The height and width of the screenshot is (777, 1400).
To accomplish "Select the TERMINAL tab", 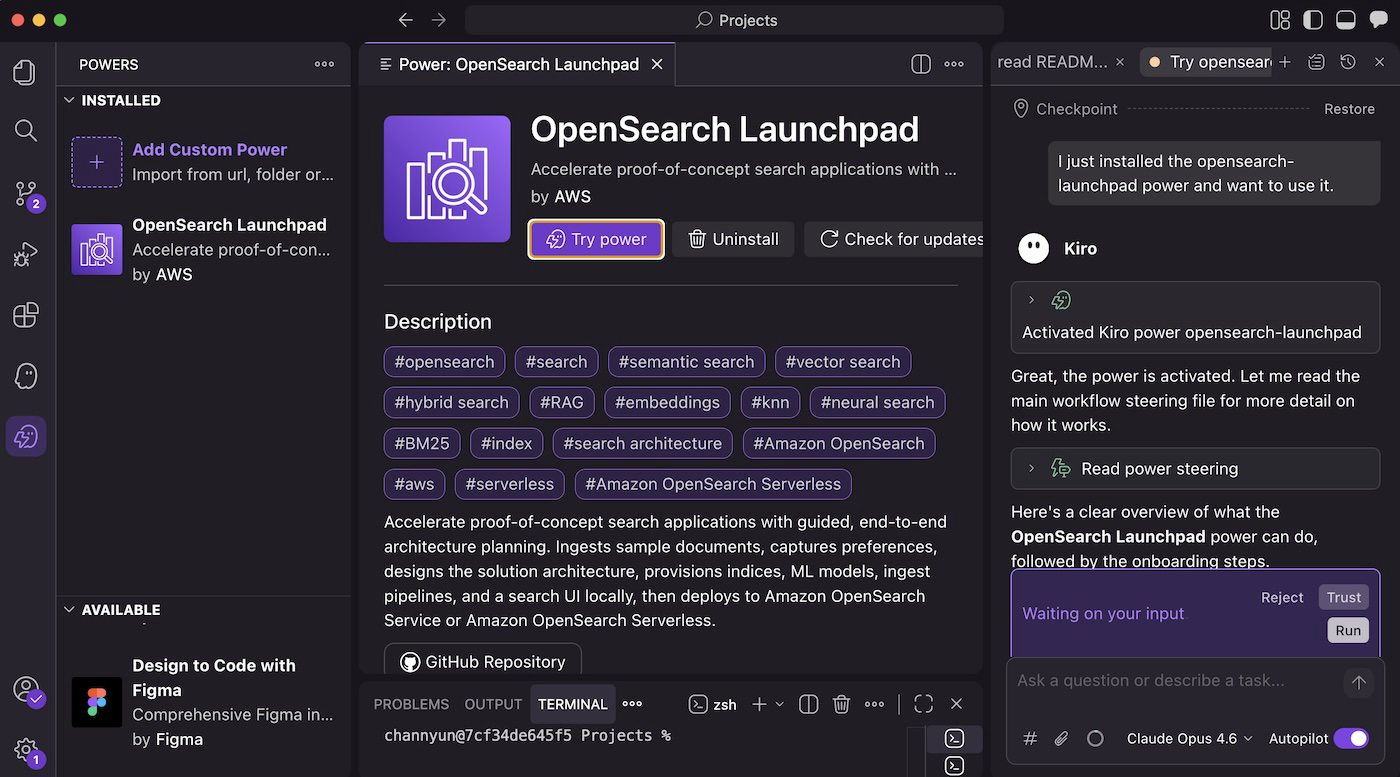I will (x=573, y=704).
